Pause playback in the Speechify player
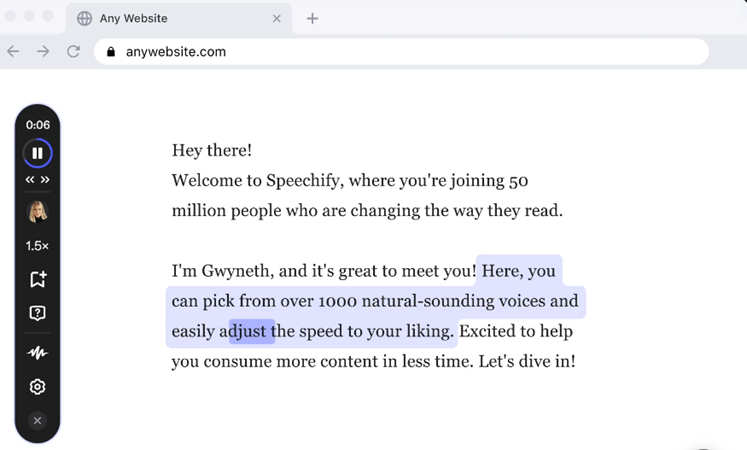 click(x=37, y=153)
